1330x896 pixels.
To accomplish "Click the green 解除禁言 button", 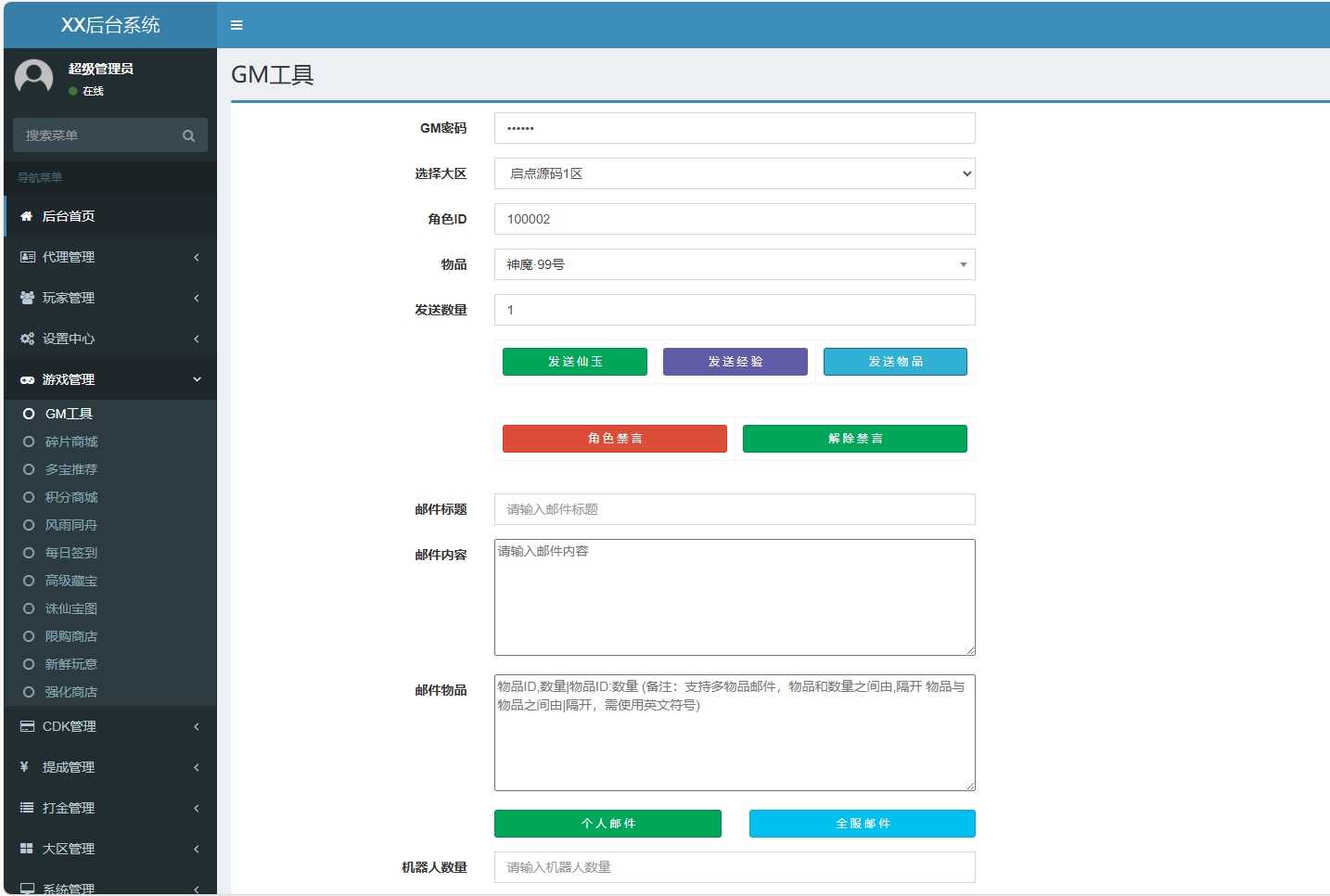I will point(855,439).
